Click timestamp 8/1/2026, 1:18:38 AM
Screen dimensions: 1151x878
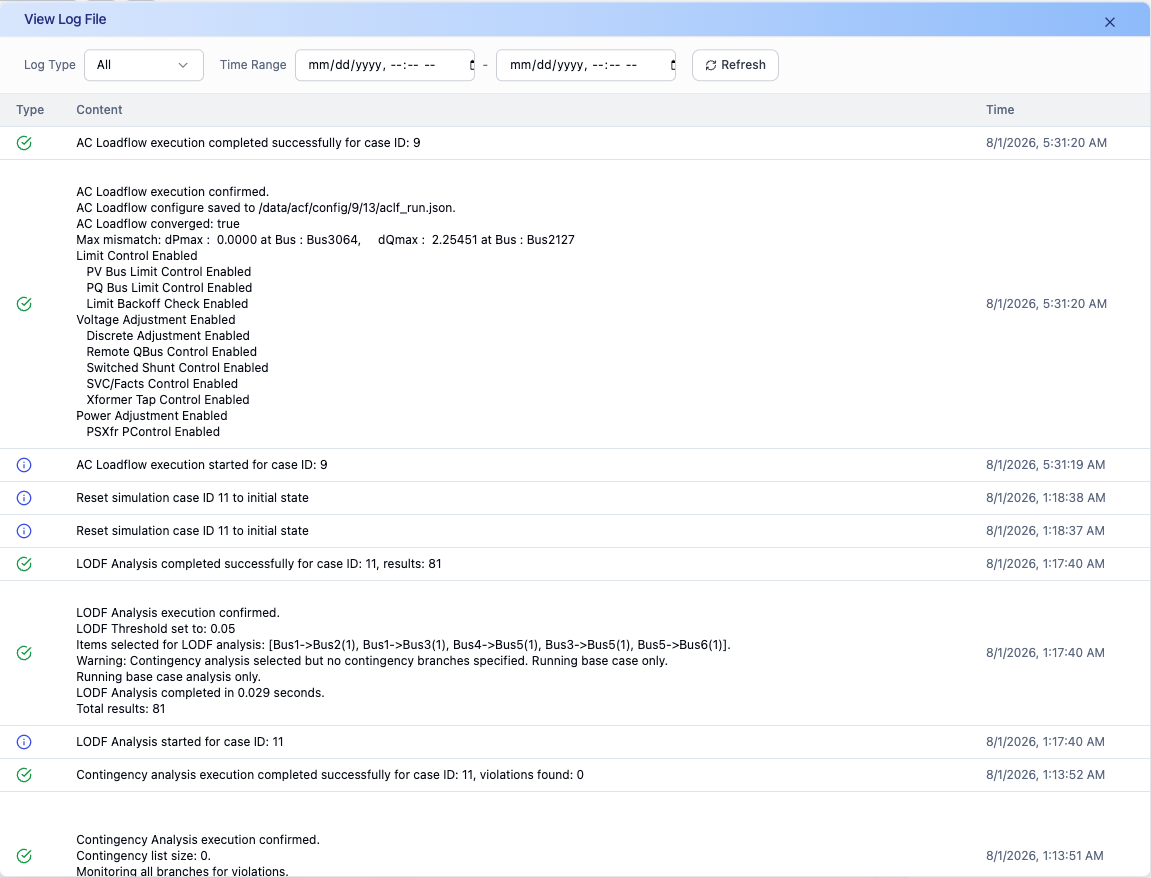[x=1045, y=498]
